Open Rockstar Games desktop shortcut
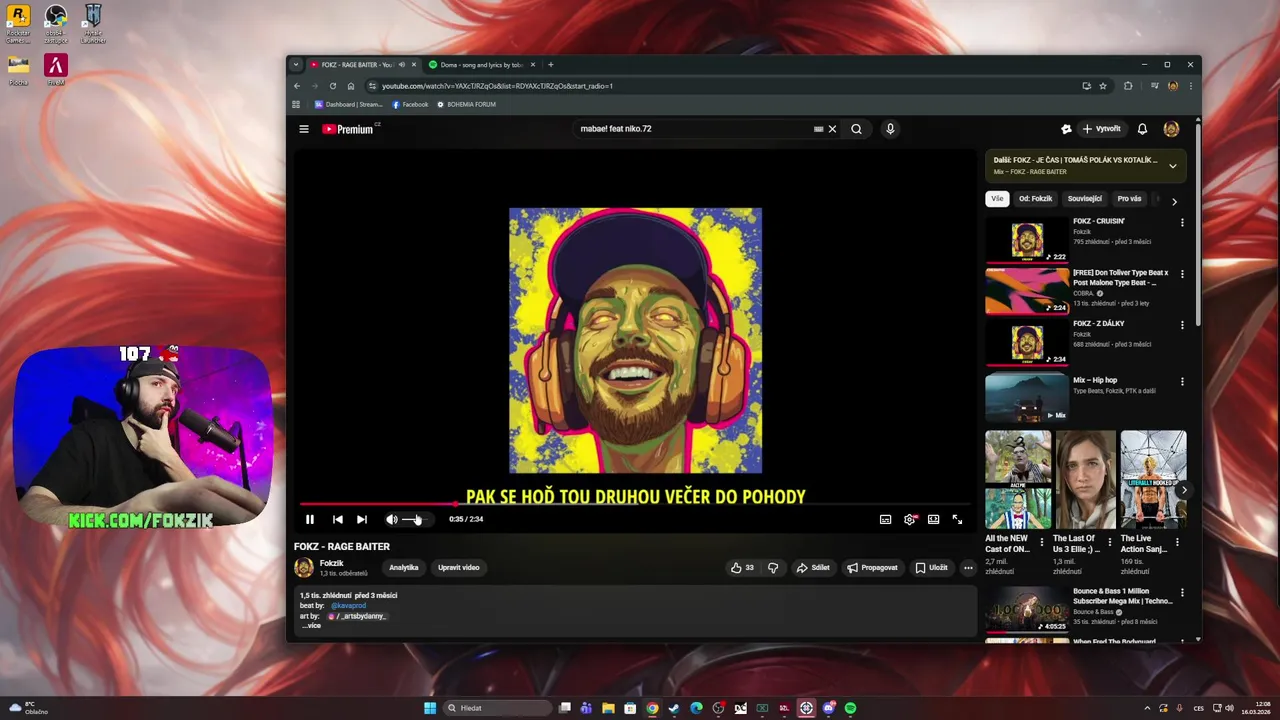This screenshot has width=1280, height=720. point(18,24)
